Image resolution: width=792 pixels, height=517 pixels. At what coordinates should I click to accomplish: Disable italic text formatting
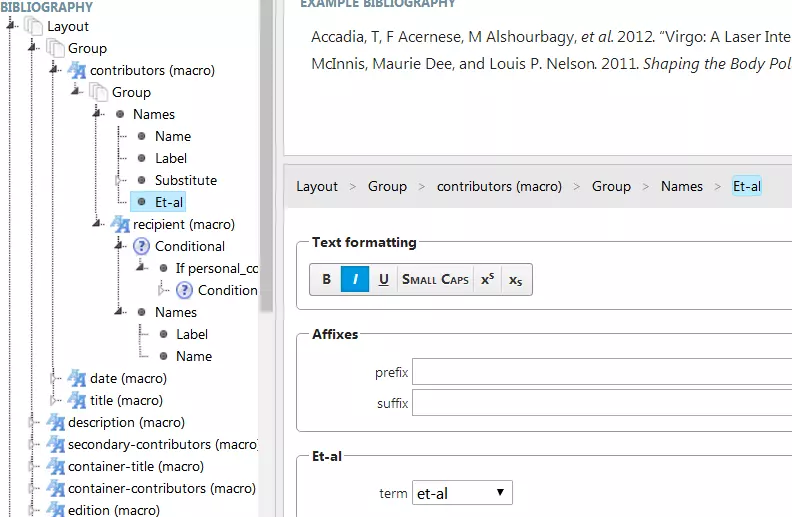coord(355,280)
